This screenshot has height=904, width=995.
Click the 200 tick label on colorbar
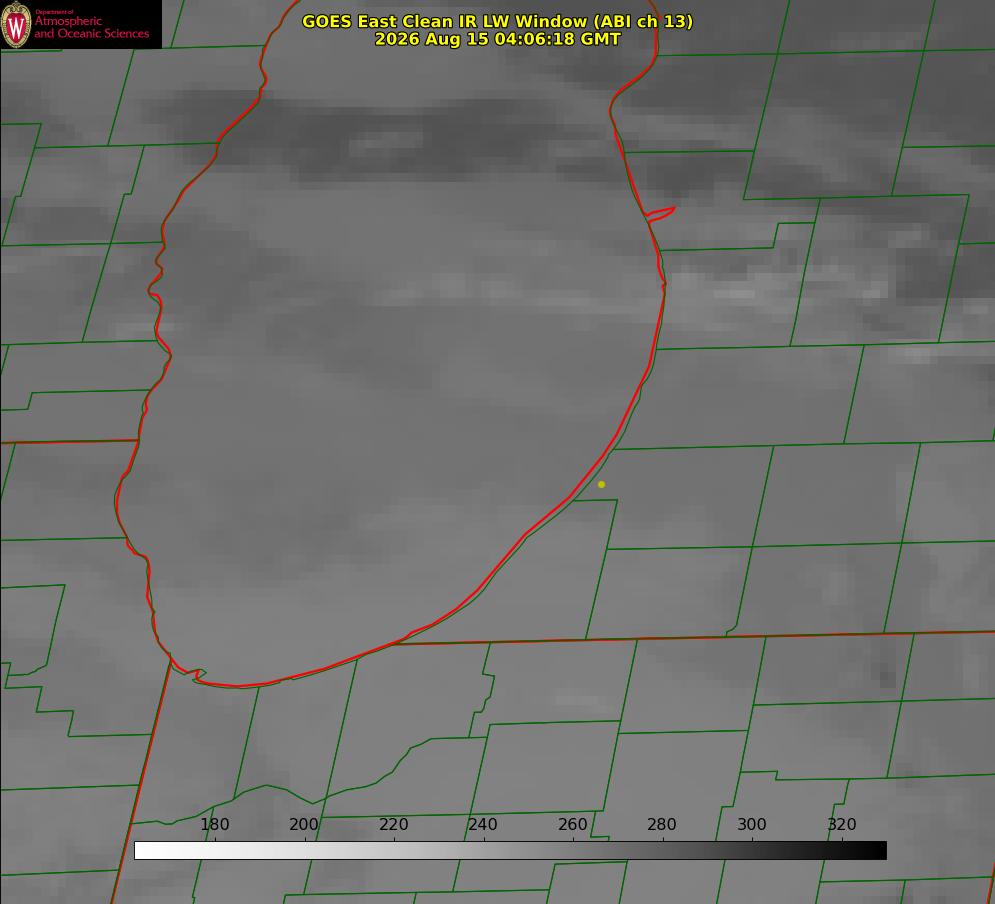coord(303,824)
